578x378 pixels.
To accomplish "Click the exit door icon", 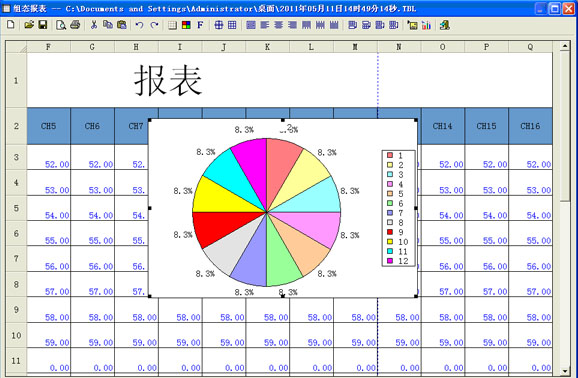I will (445, 25).
